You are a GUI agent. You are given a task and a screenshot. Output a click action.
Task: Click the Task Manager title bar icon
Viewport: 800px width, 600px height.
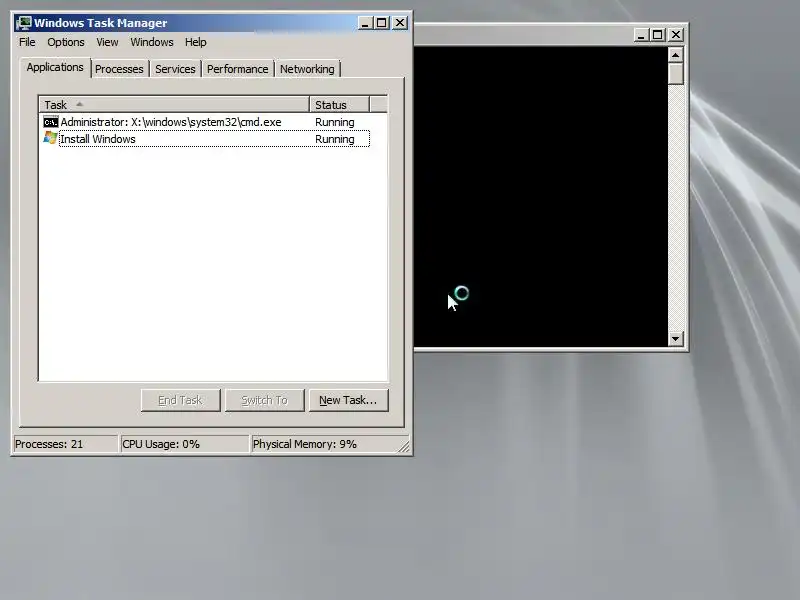23,23
